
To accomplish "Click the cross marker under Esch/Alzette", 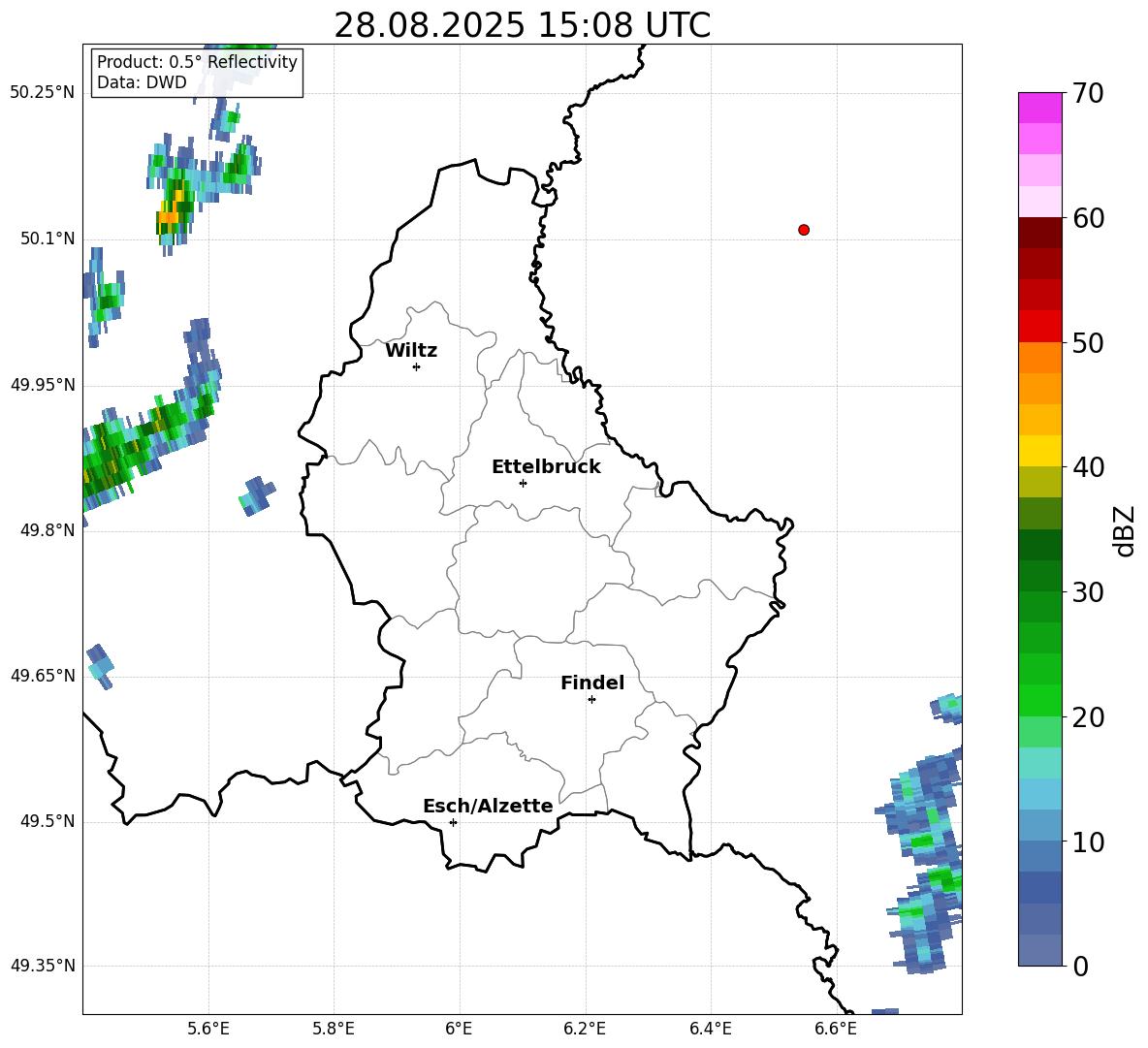I will point(453,822).
